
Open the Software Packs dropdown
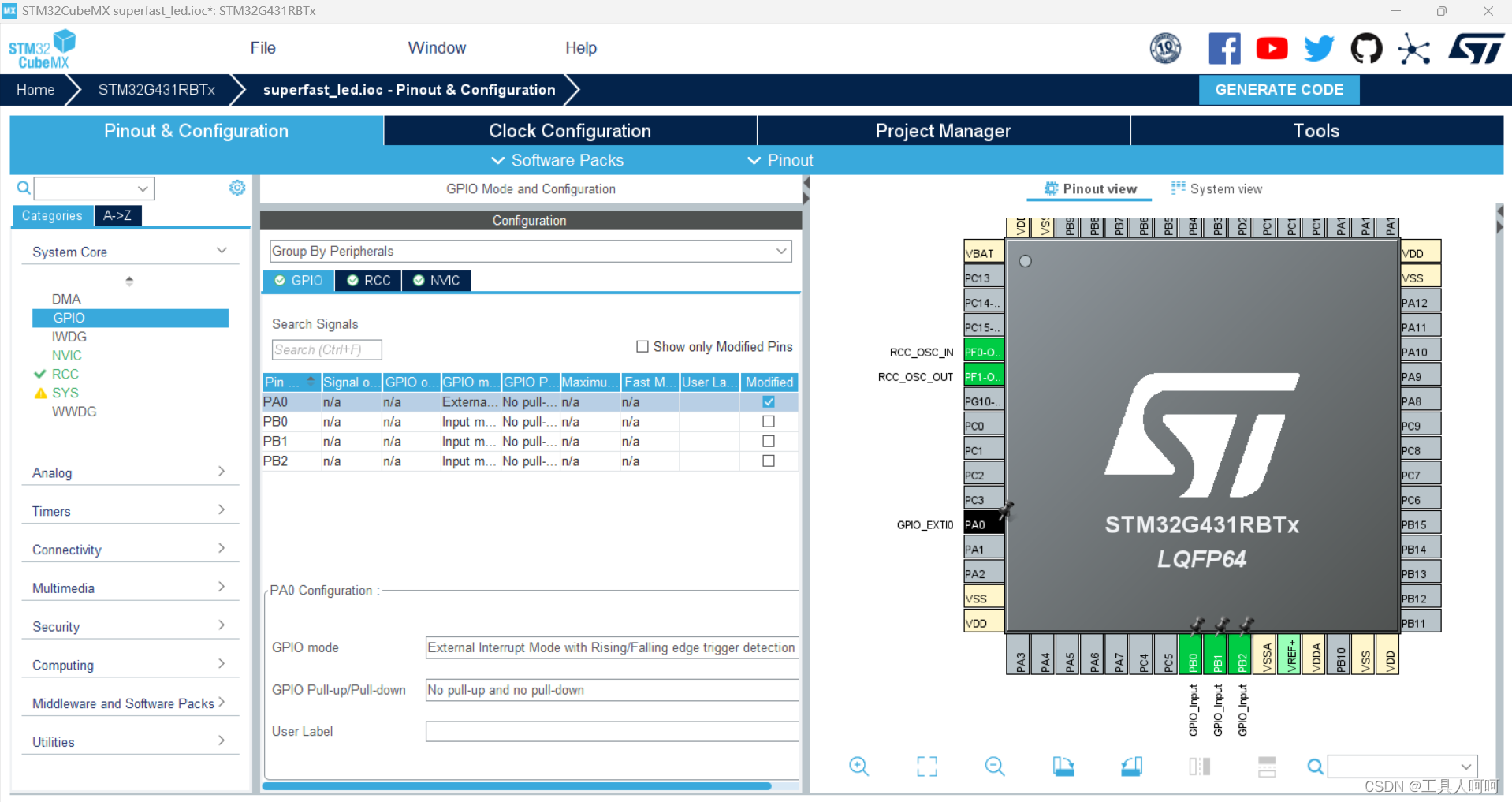click(557, 160)
